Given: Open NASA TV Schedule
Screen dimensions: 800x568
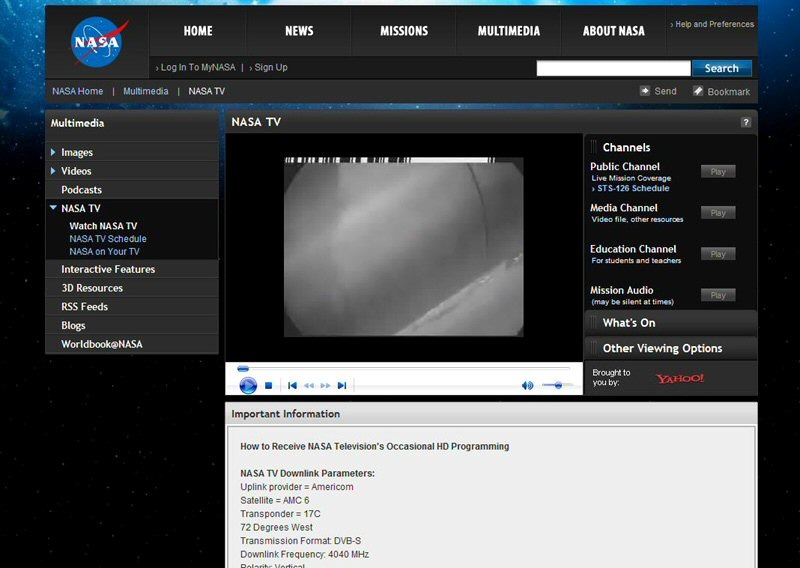Looking at the screenshot, I should tap(108, 238).
